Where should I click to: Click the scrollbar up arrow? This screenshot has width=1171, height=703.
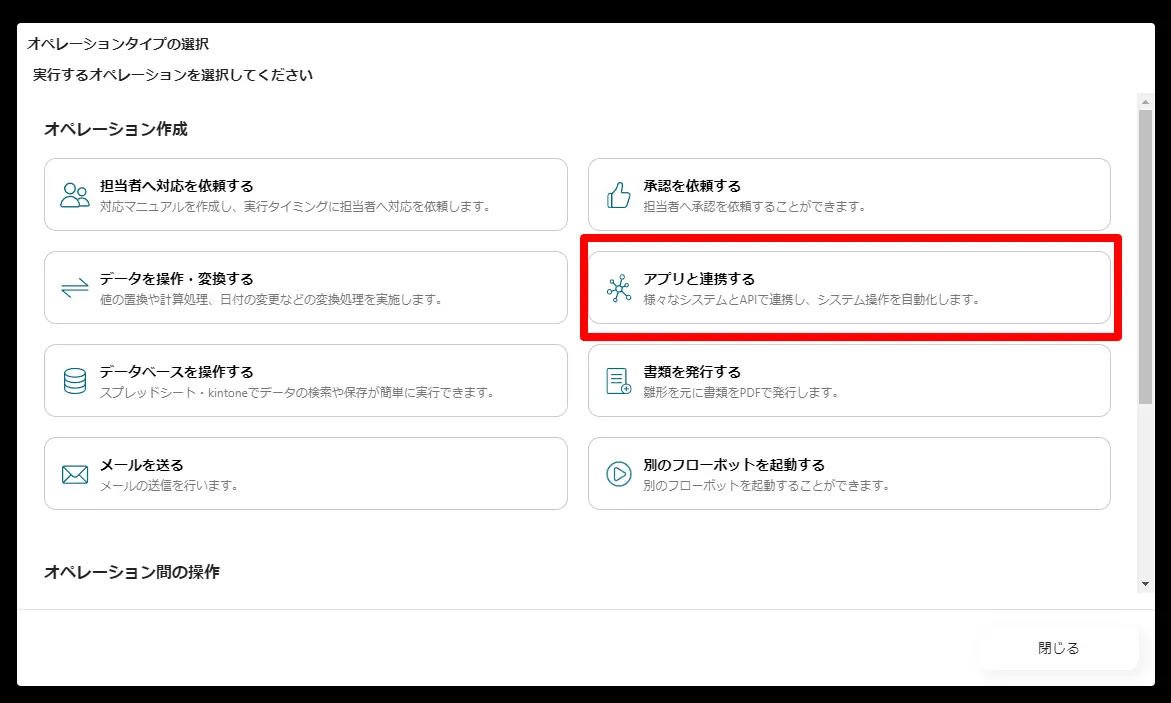click(x=1146, y=102)
